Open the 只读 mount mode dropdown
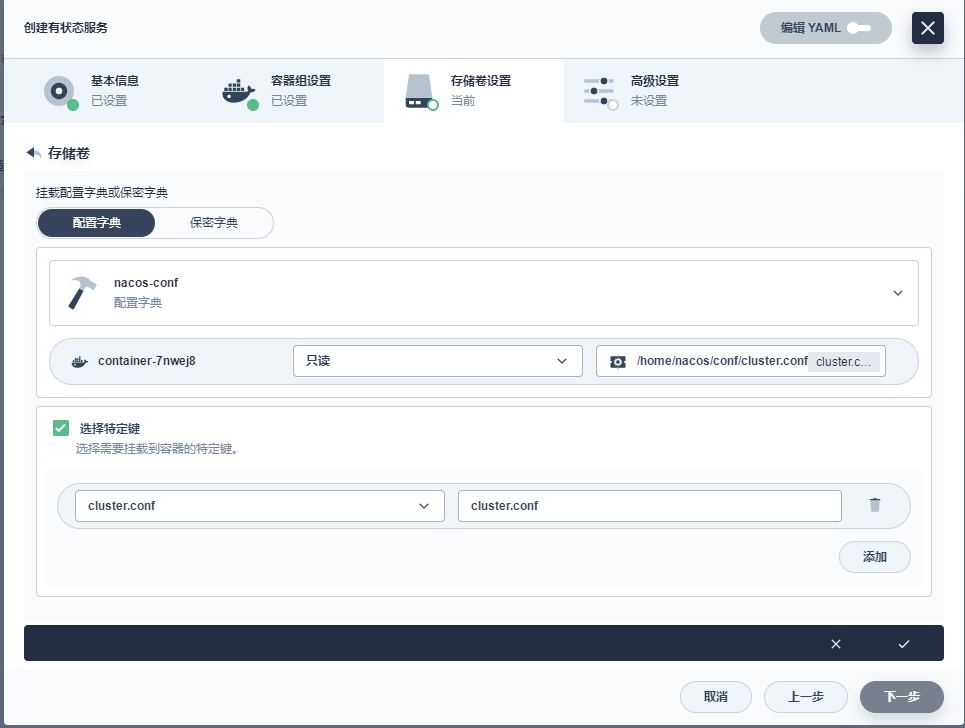This screenshot has width=965, height=728. [x=438, y=361]
